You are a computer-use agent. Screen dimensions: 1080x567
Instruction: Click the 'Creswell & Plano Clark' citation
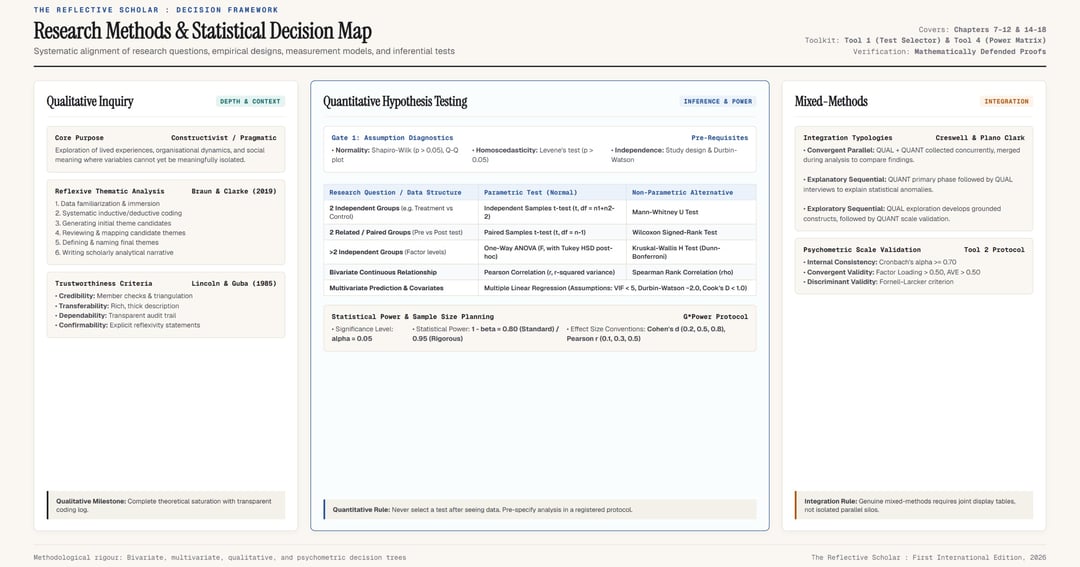tap(980, 138)
